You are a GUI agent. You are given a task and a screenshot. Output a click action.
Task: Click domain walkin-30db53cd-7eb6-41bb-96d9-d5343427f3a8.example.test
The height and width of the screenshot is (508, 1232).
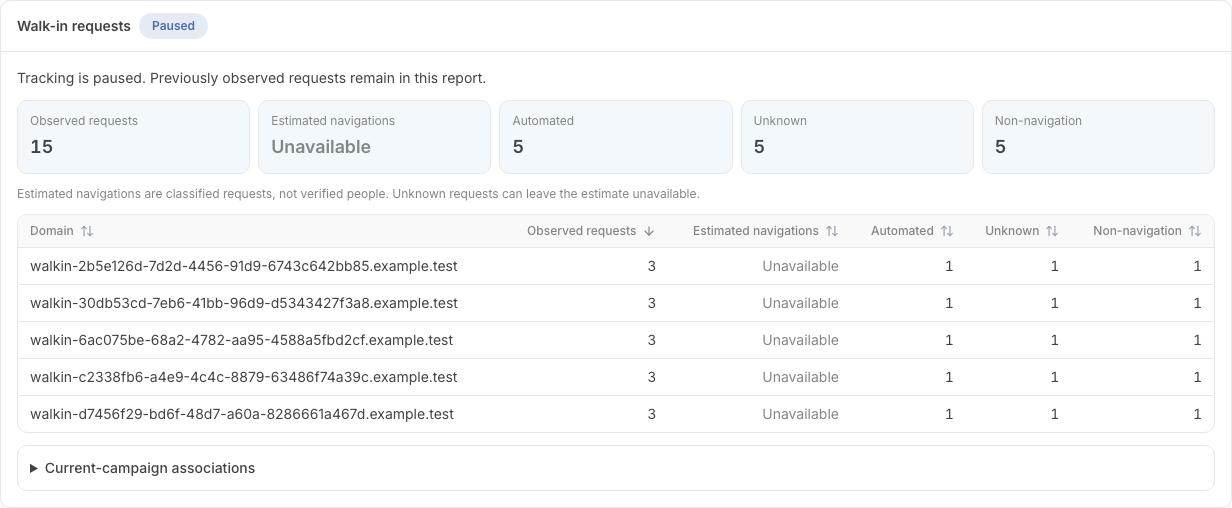(244, 303)
